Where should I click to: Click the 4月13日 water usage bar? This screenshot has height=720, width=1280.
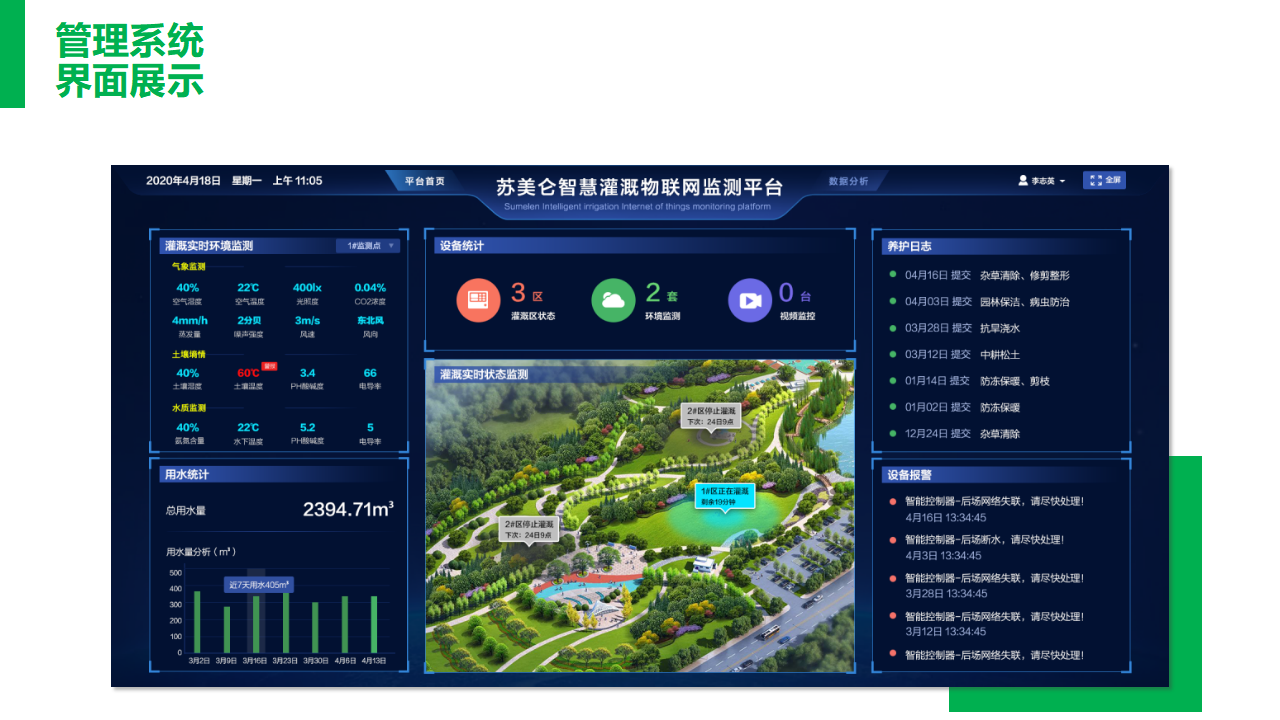tap(374, 624)
